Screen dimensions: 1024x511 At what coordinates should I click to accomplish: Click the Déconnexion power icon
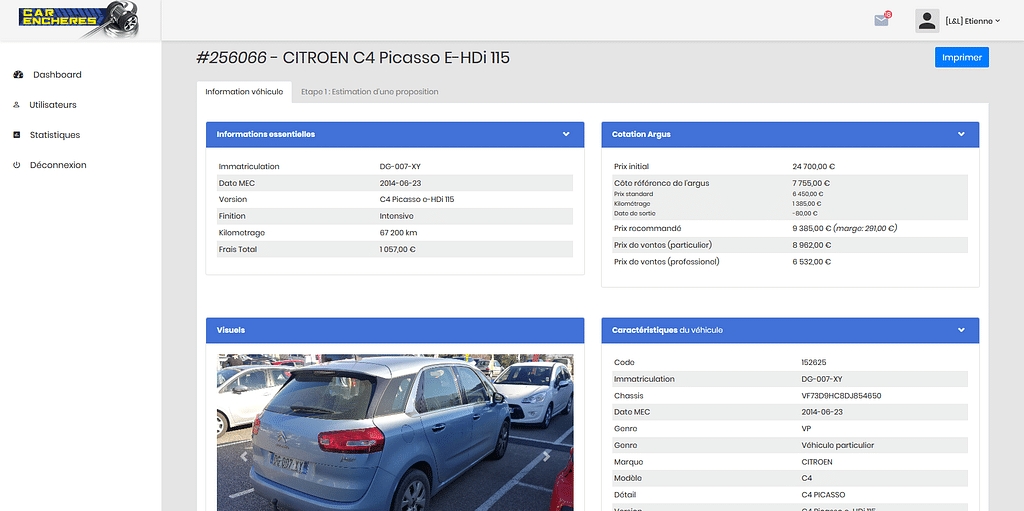[16, 165]
